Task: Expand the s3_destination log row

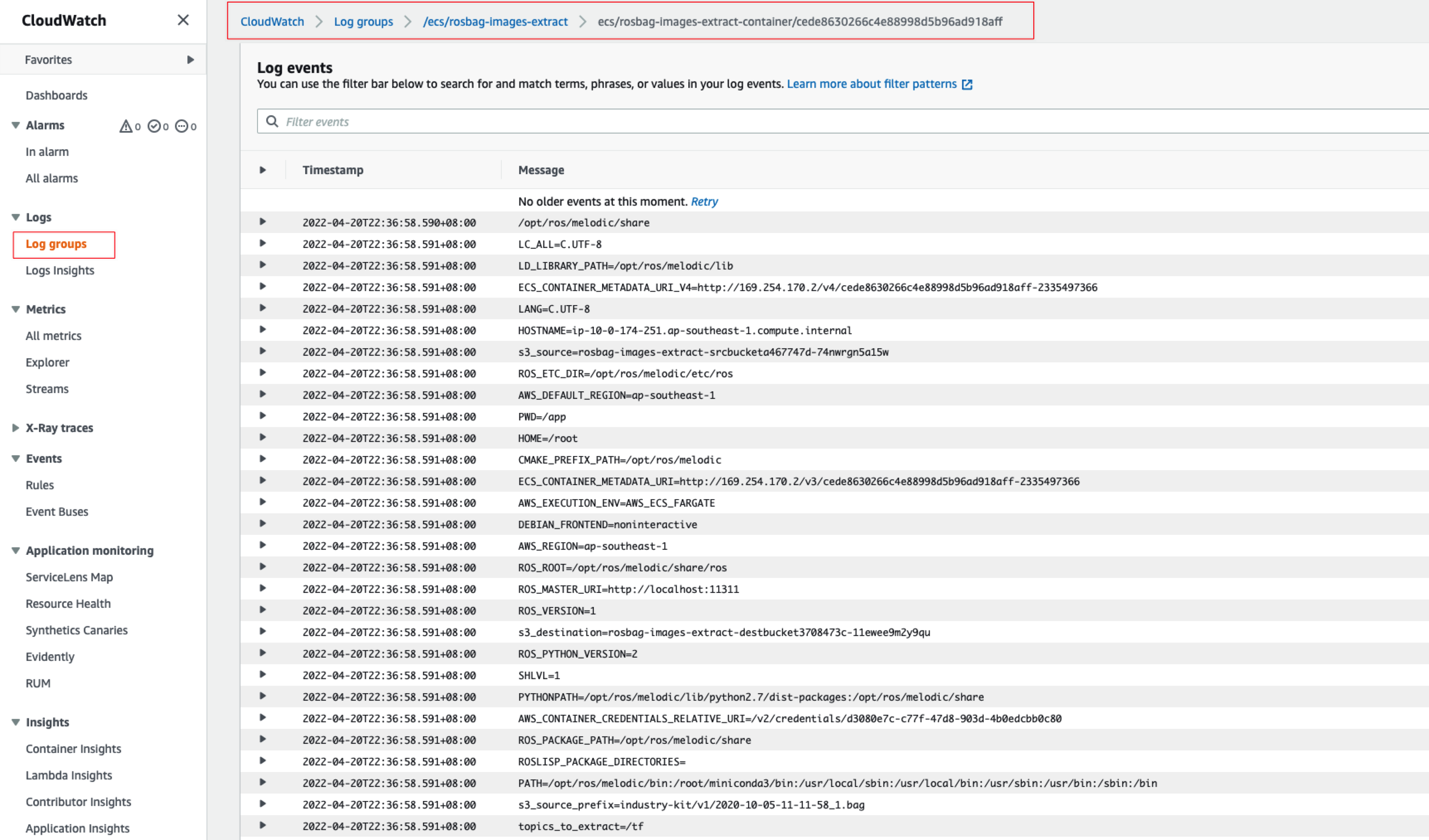Action: coord(262,631)
